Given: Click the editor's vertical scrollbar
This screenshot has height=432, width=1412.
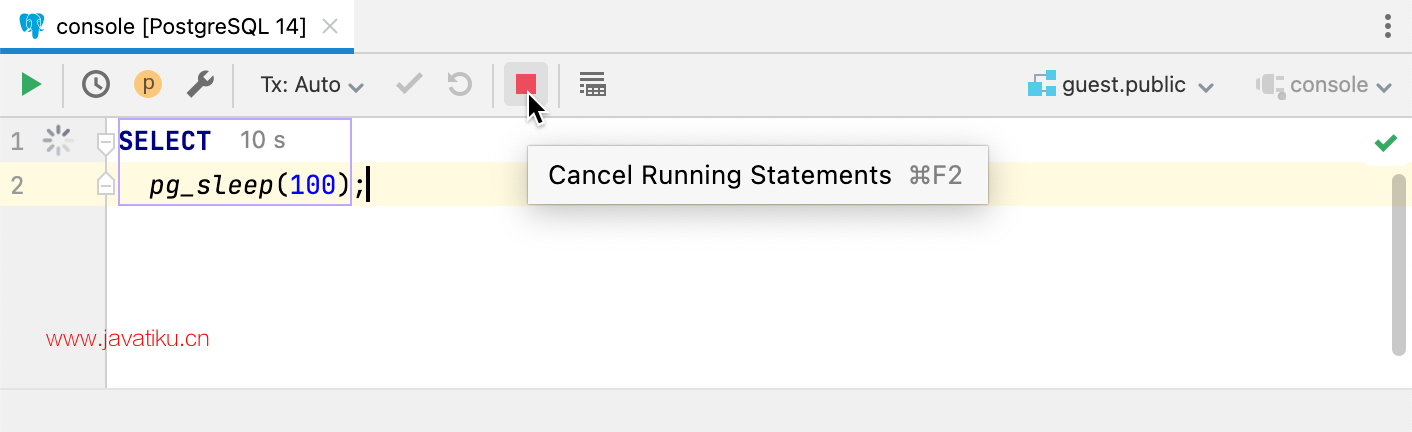Looking at the screenshot, I should pos(1398,264).
